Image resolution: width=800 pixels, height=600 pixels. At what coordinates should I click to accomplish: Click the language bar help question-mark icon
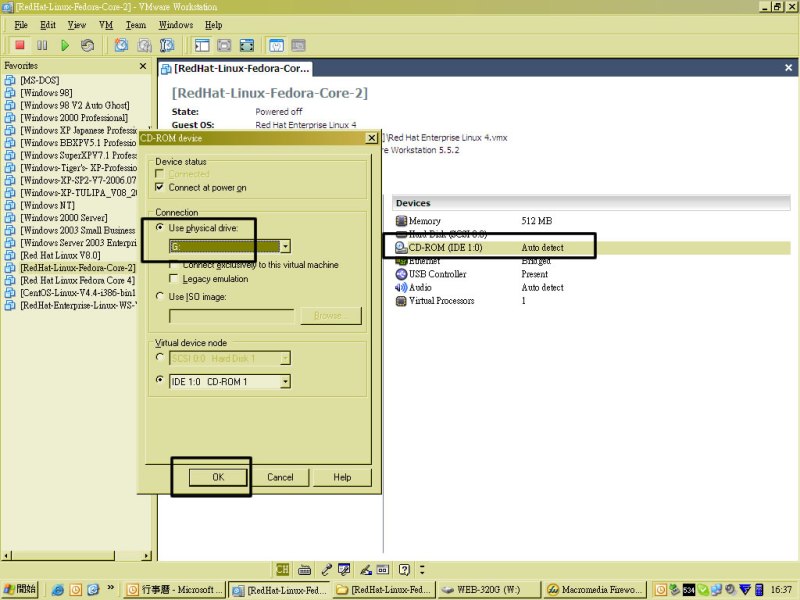[x=404, y=569]
